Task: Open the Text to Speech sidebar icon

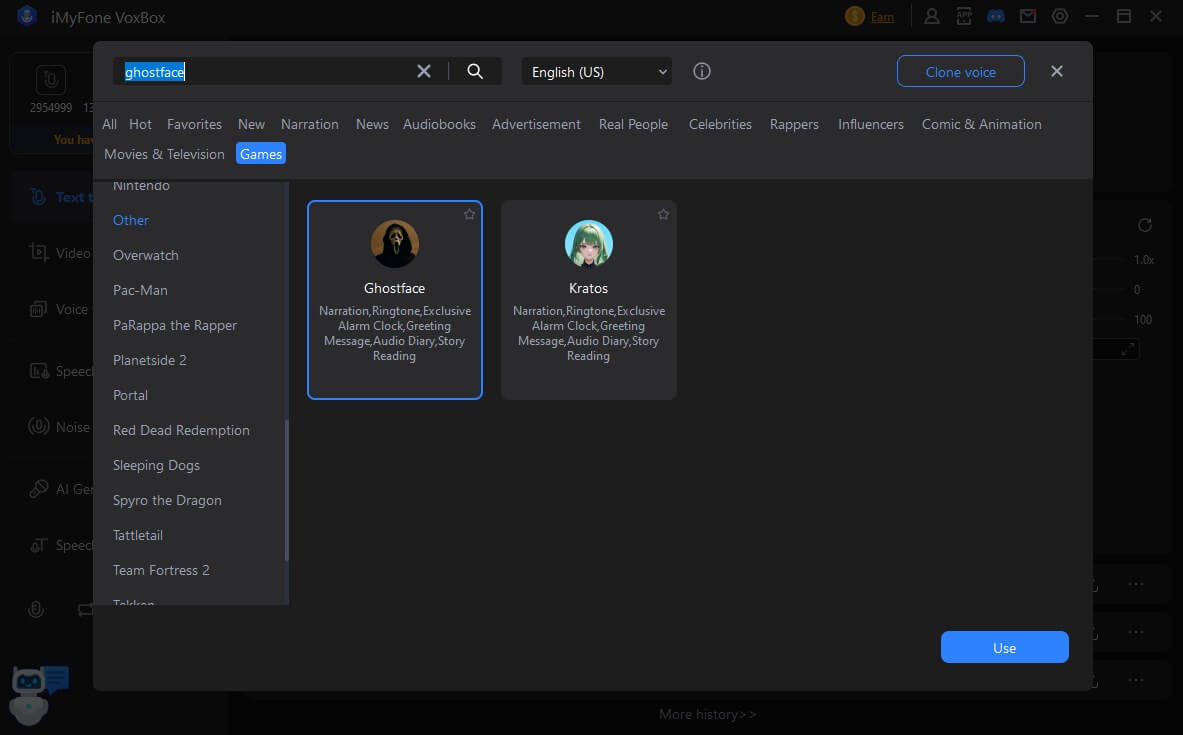Action: click(x=38, y=197)
